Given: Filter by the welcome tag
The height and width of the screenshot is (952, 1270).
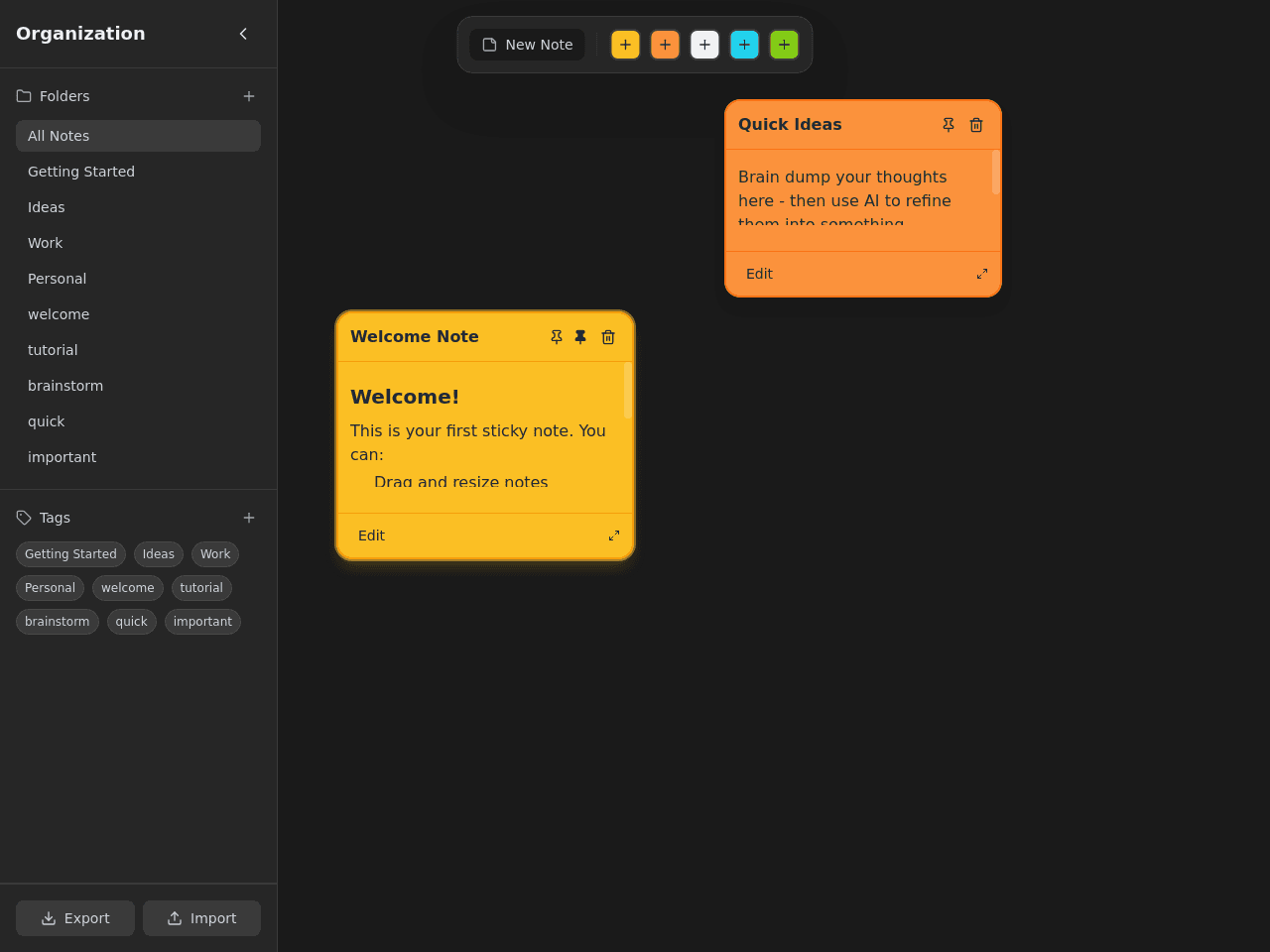Looking at the screenshot, I should pos(128,588).
